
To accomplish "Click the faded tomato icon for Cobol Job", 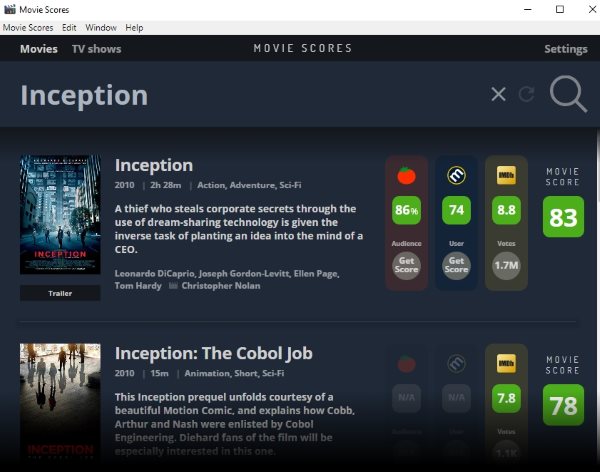I will pos(406,363).
